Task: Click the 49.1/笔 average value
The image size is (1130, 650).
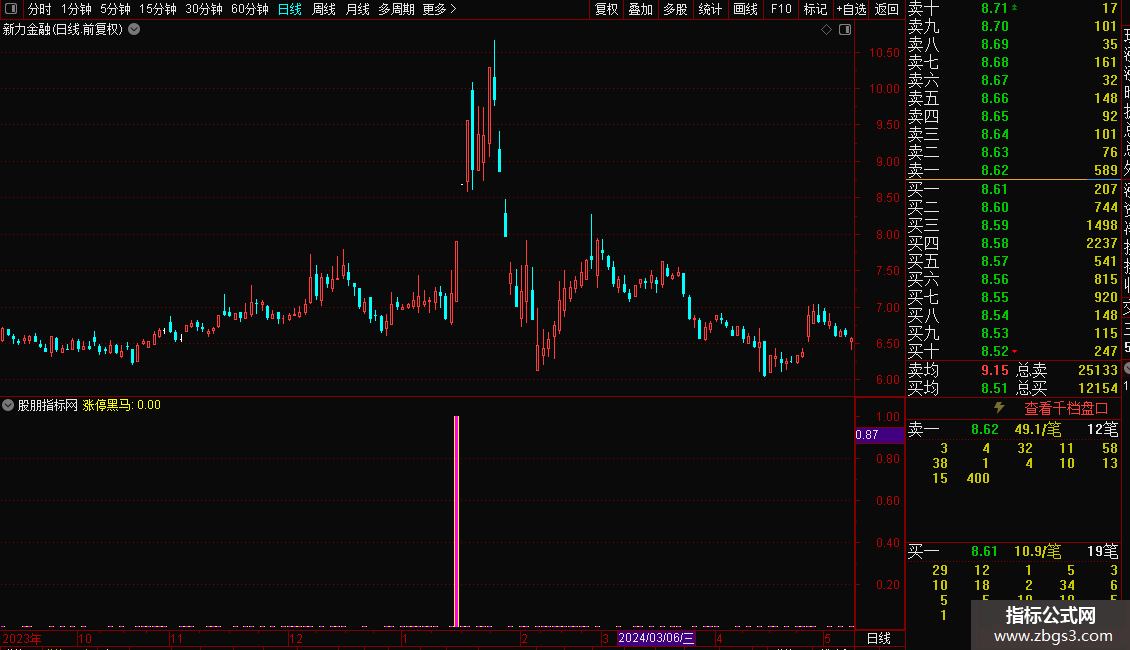Action: [1038, 429]
